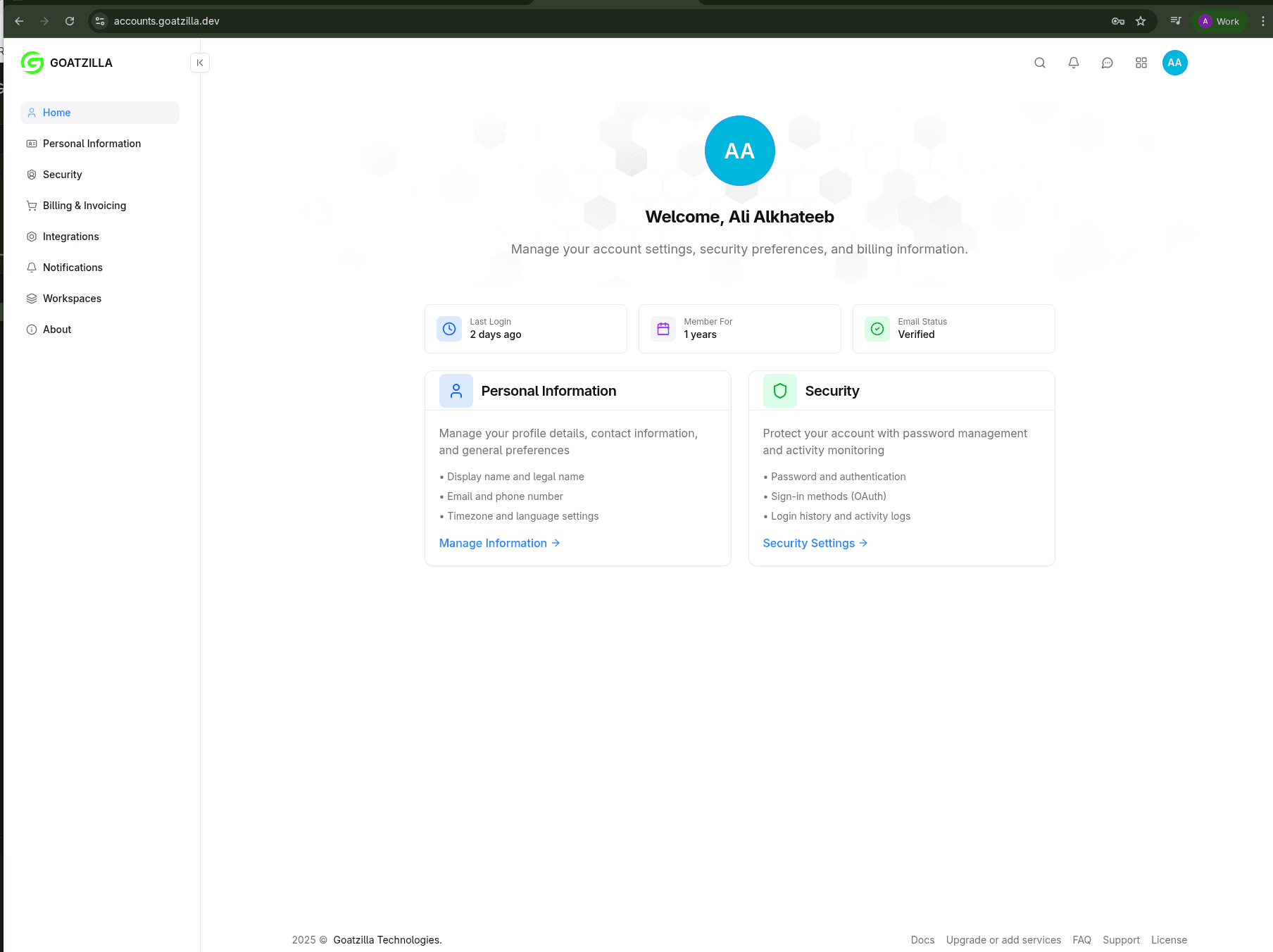Collapse the sidebar with the chevron button
The width and height of the screenshot is (1273, 952).
tap(200, 63)
